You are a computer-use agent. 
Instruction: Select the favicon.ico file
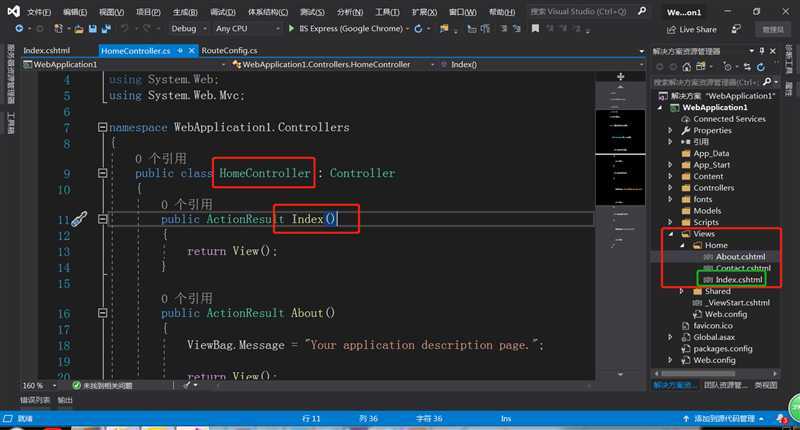(x=713, y=325)
